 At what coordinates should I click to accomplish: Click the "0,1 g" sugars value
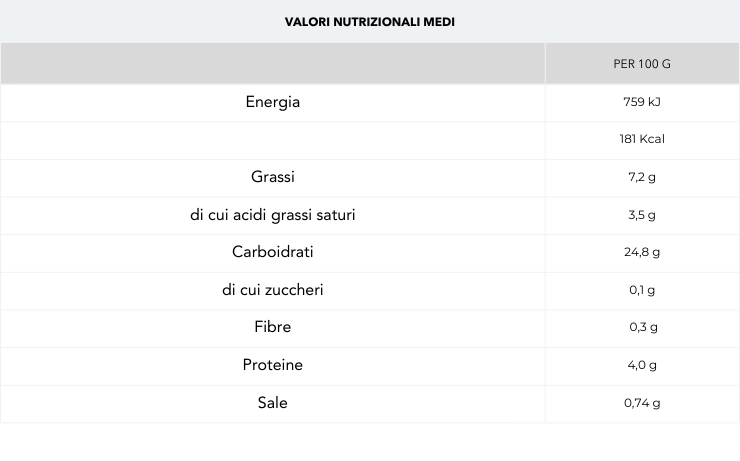[x=642, y=290]
